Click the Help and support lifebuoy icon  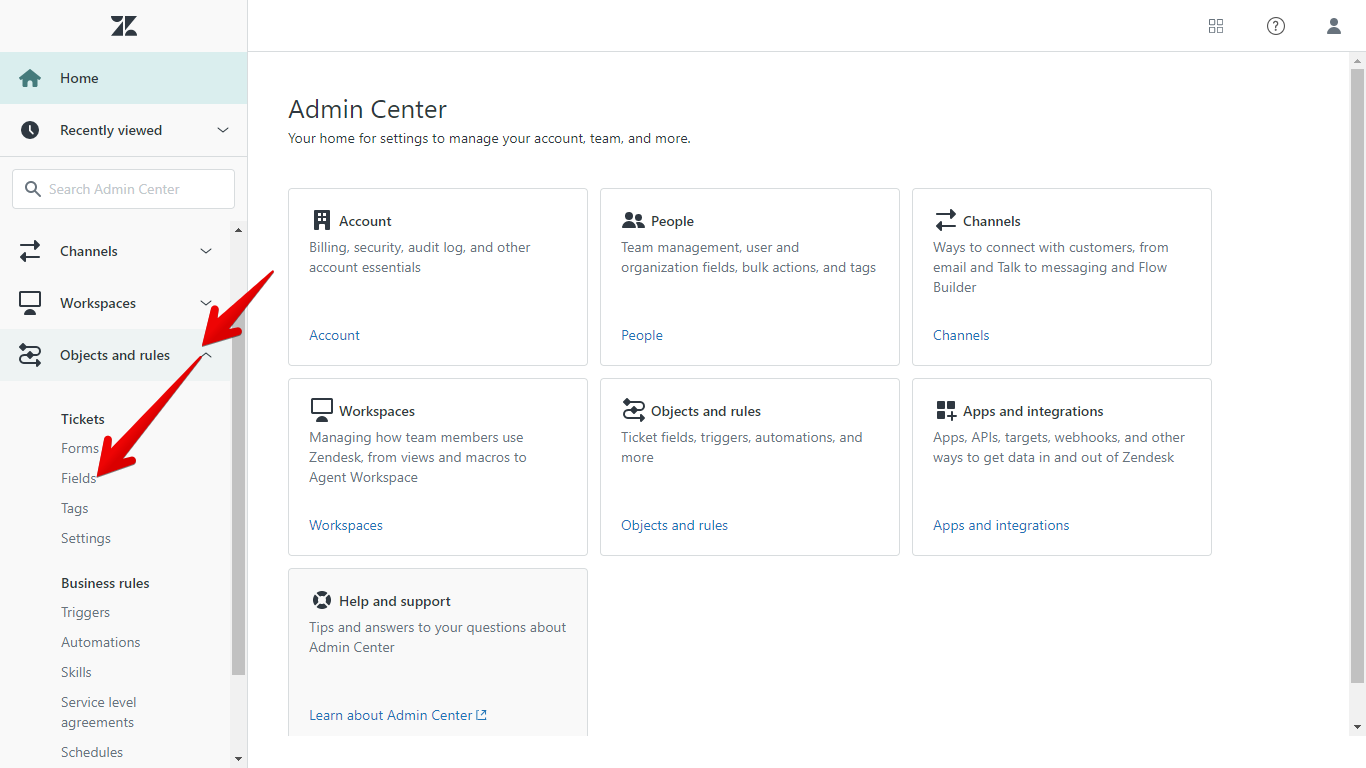point(321,600)
